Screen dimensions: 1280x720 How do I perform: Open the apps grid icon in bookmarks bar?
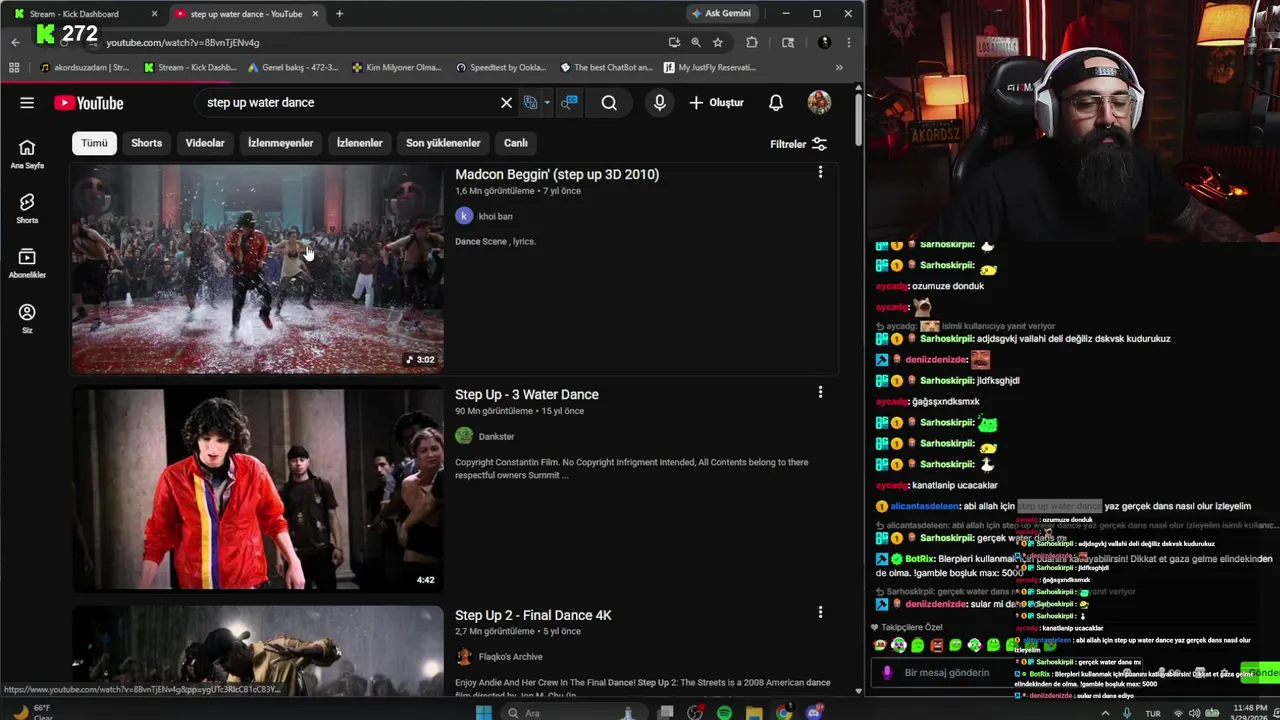(x=14, y=68)
